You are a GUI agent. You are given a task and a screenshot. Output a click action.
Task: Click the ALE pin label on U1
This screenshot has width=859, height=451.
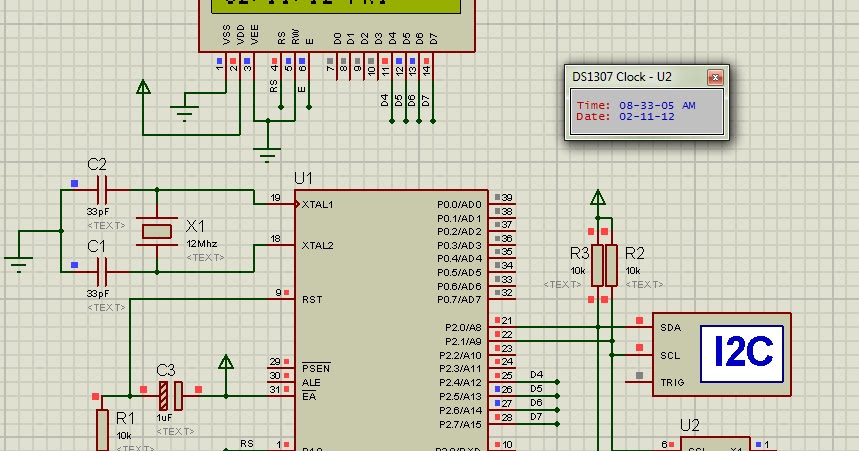(311, 383)
